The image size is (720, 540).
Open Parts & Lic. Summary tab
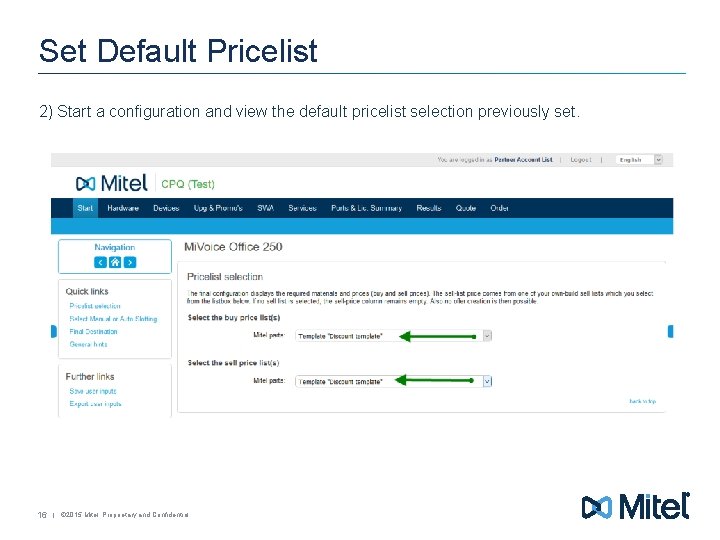click(x=366, y=208)
